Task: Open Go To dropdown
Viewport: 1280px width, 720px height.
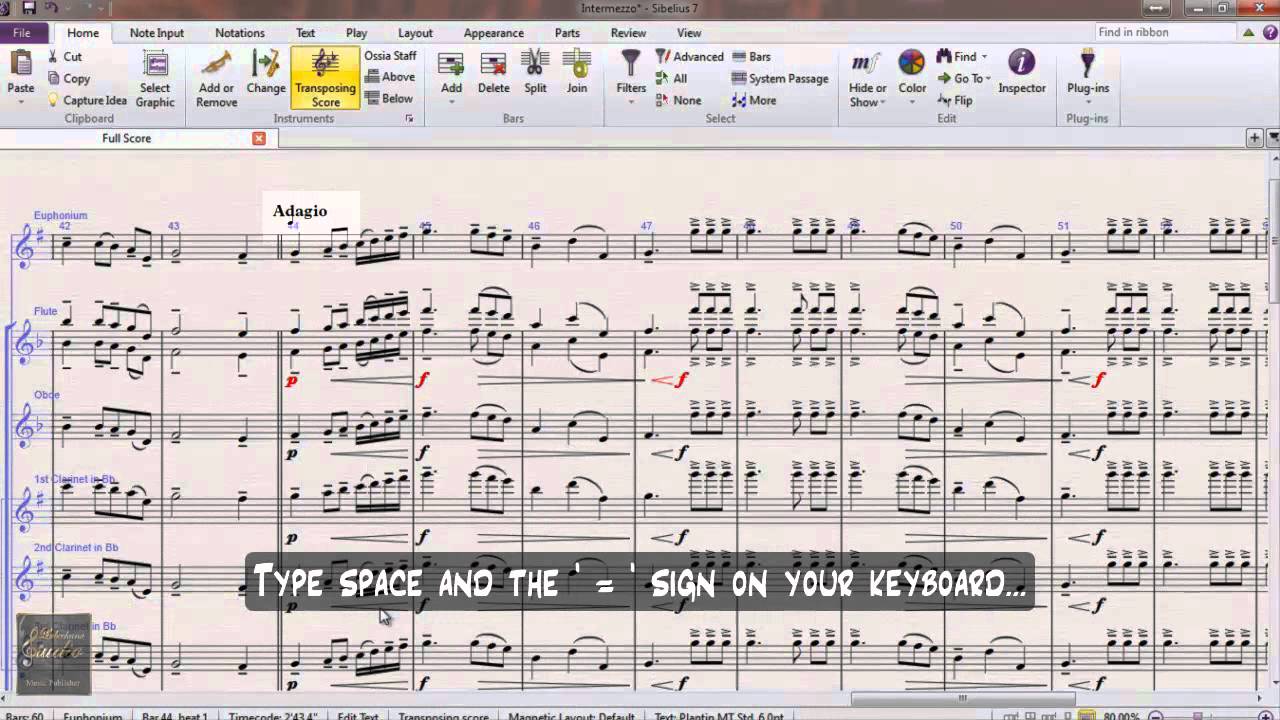Action: pyautogui.click(x=963, y=78)
